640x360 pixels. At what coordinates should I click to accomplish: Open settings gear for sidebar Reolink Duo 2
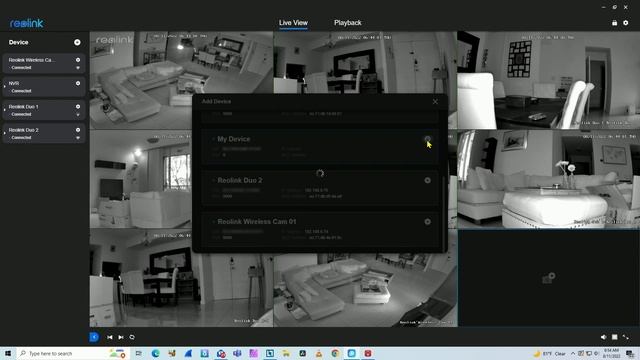click(x=78, y=130)
